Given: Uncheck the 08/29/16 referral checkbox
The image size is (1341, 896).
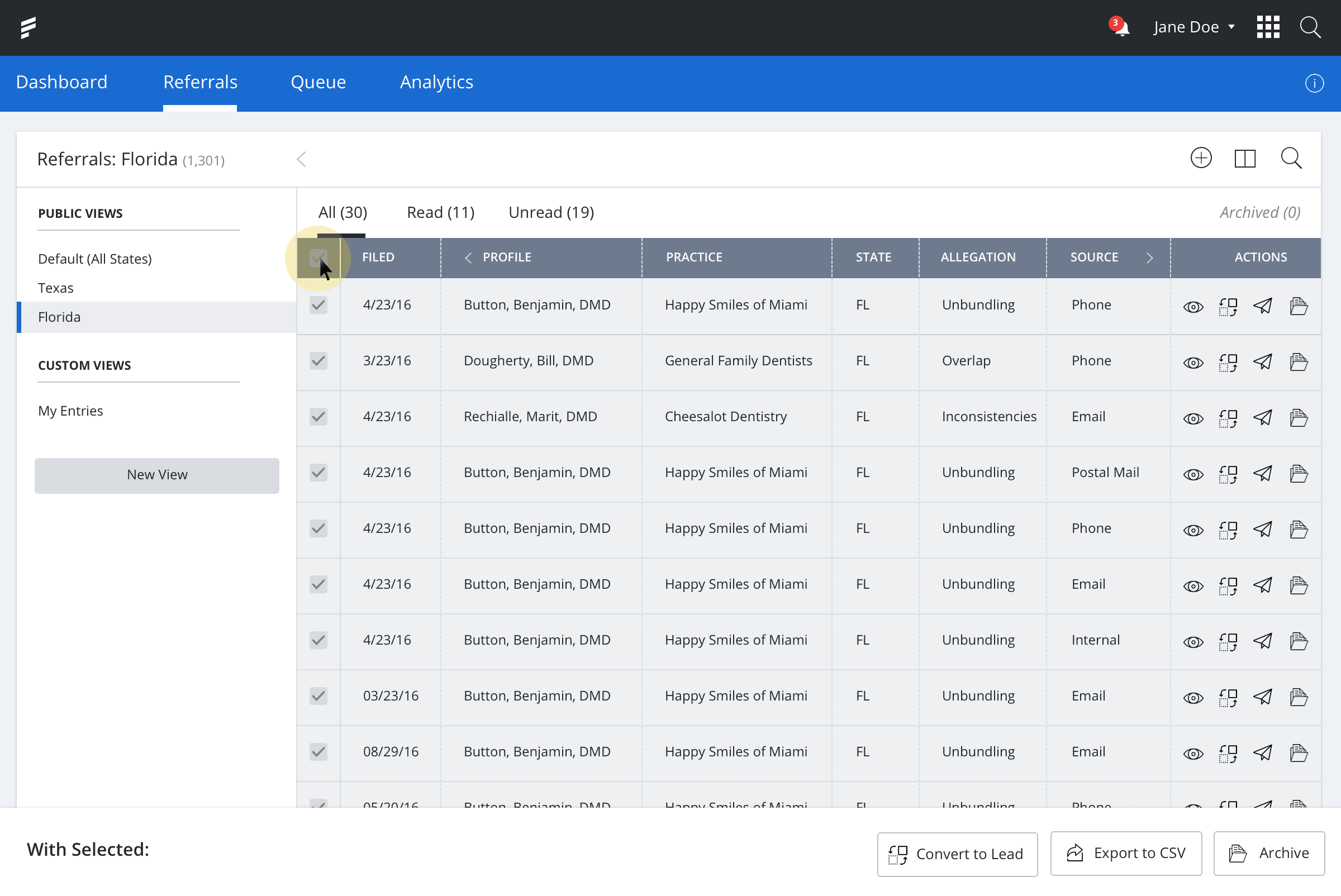Looking at the screenshot, I should [x=318, y=751].
